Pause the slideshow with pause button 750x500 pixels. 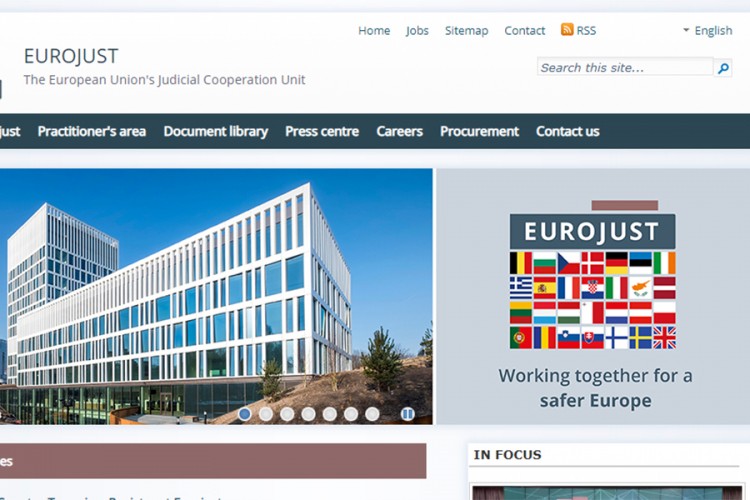tap(408, 414)
